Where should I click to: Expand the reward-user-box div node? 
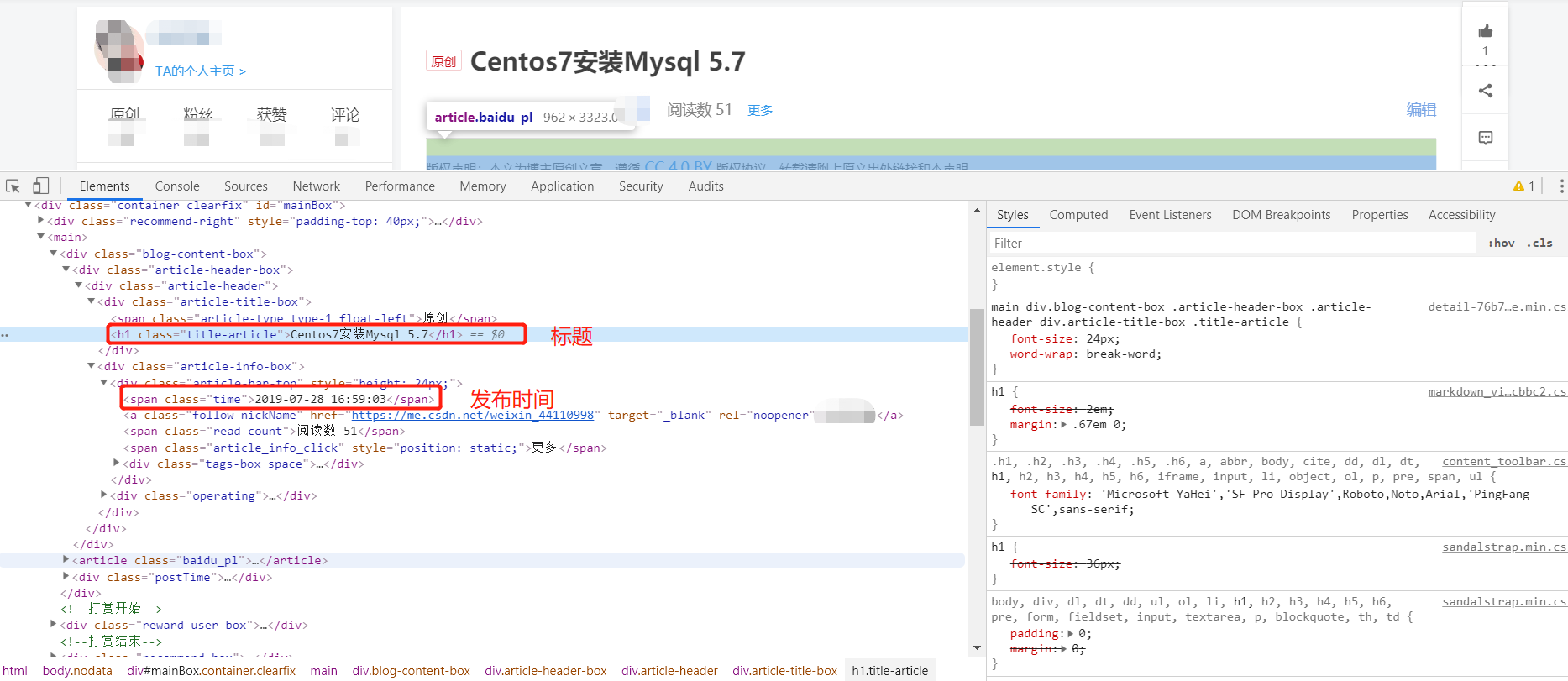tap(54, 624)
